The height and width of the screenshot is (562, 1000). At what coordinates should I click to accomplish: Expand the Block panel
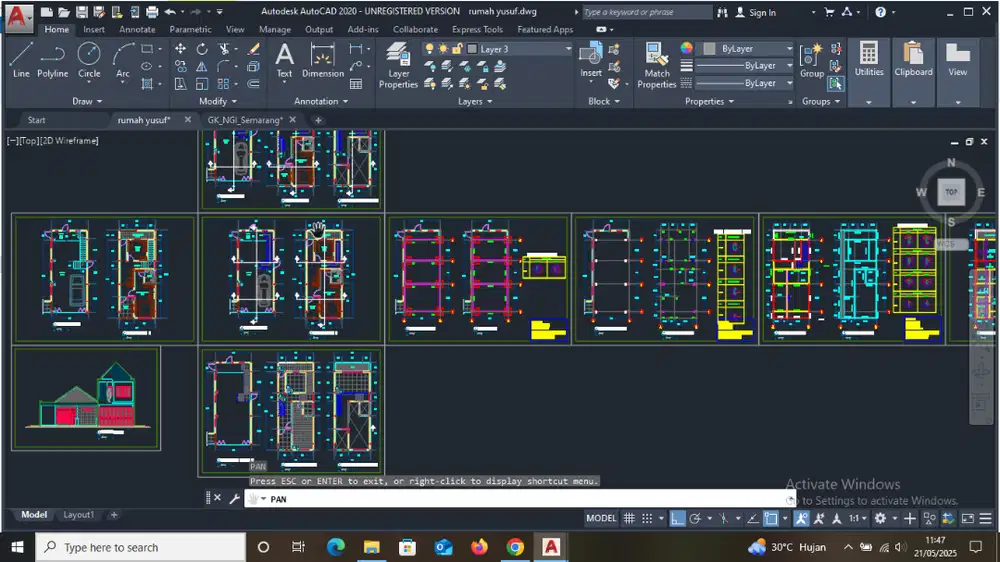click(603, 101)
